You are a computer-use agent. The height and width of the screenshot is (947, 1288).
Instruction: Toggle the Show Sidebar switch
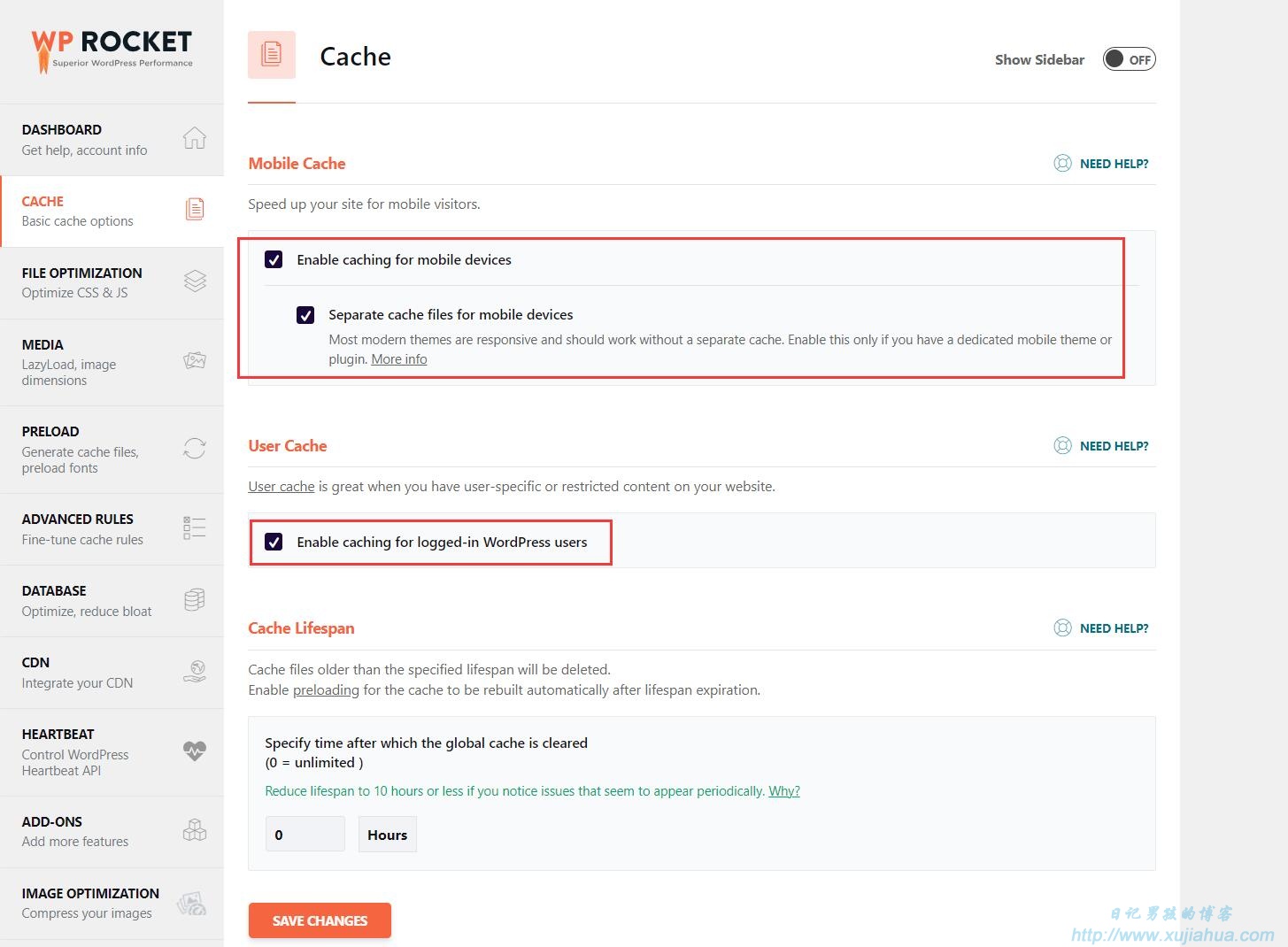(1129, 59)
